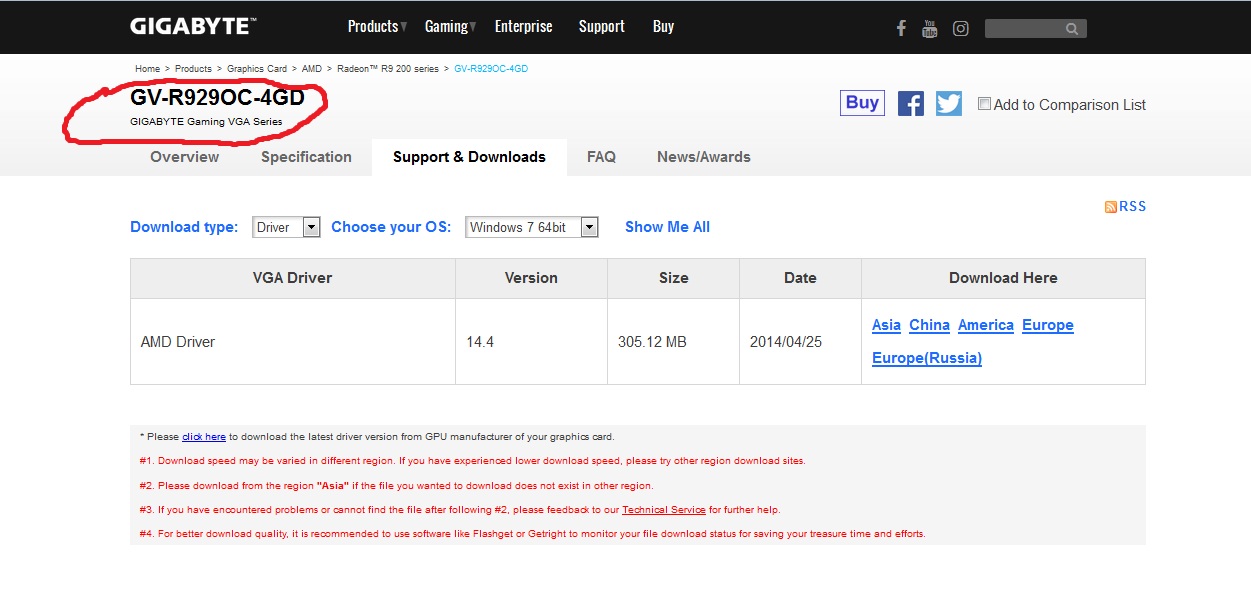1251x609 pixels.
Task: Type in the header search field
Action: click(x=1023, y=28)
